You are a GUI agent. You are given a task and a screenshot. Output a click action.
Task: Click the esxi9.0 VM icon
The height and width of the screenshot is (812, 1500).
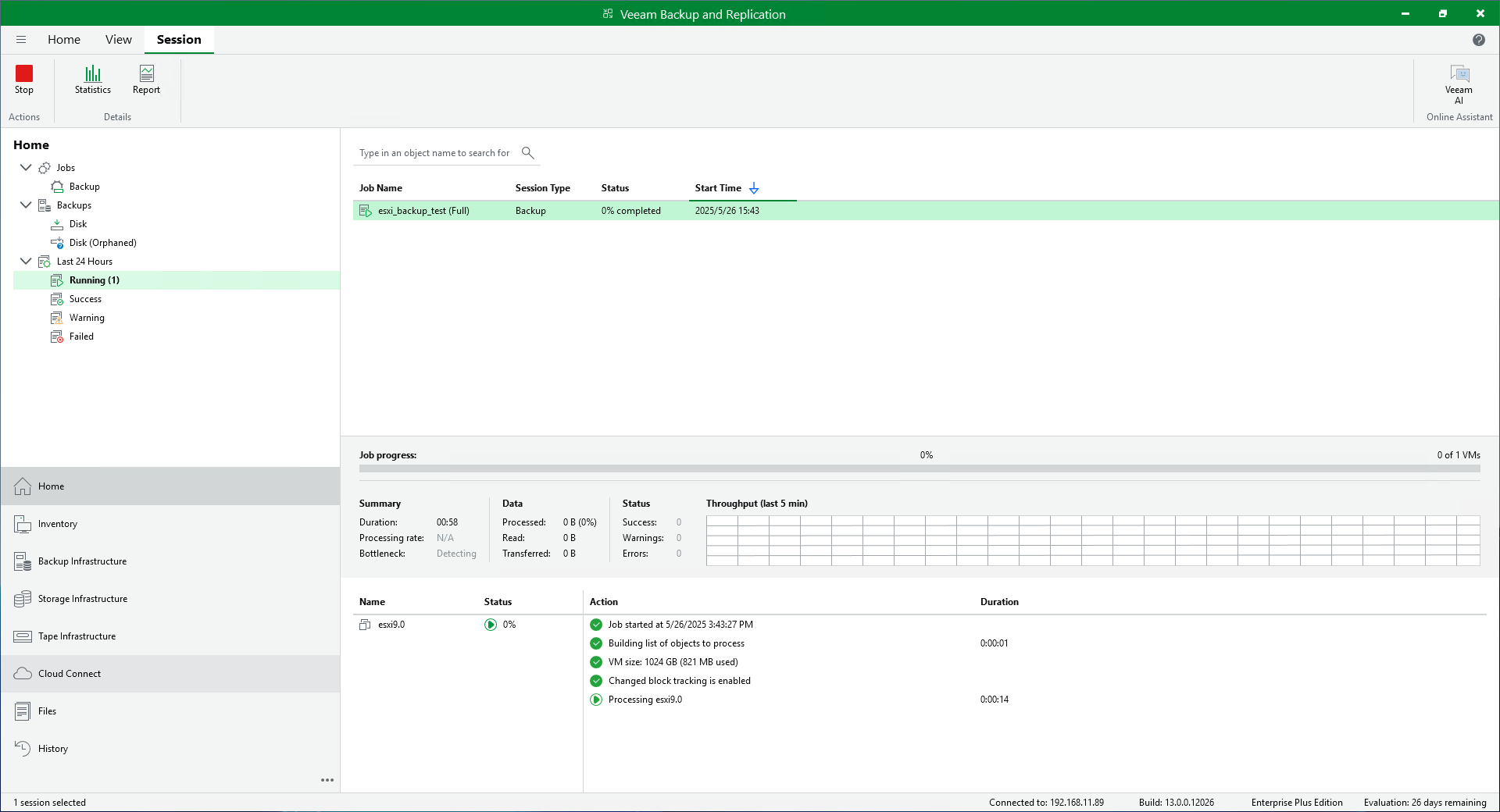coord(365,625)
